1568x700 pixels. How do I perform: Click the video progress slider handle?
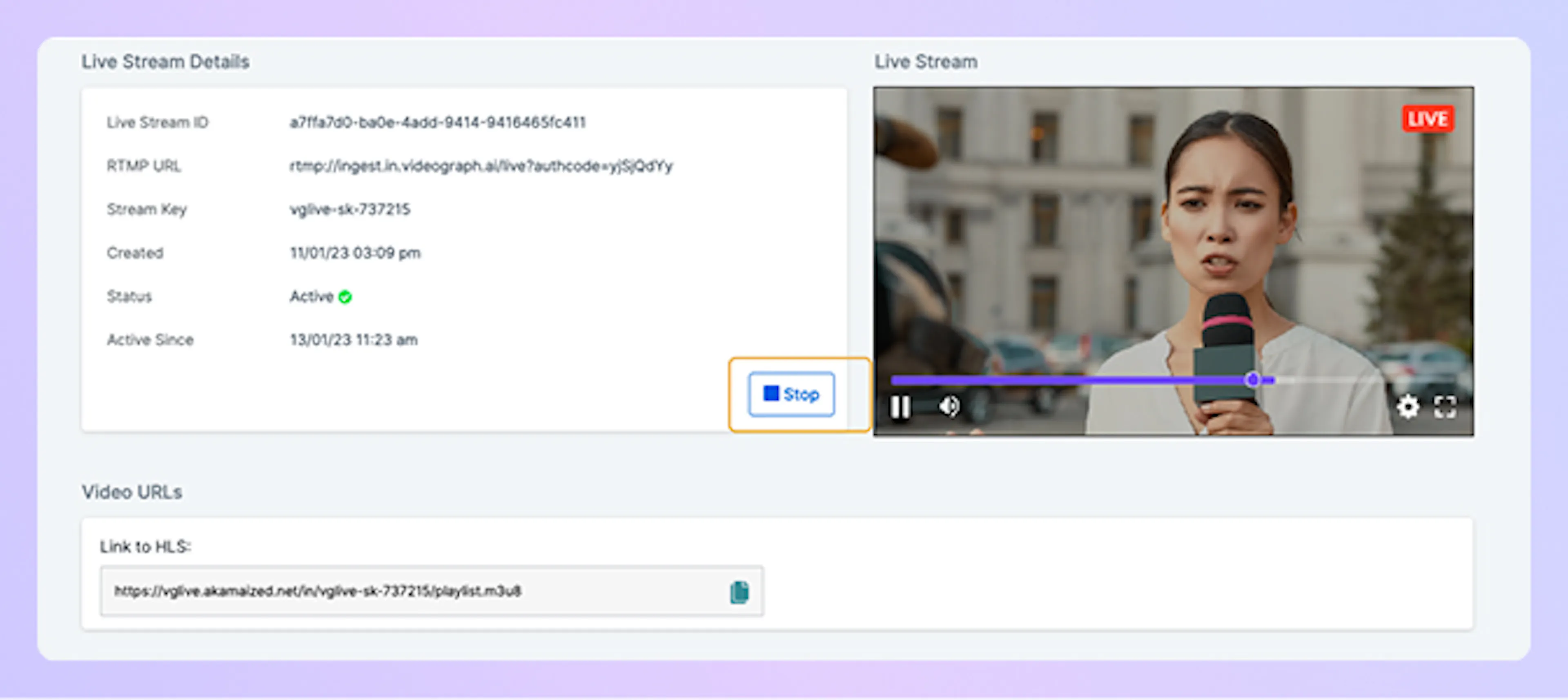click(x=1253, y=380)
